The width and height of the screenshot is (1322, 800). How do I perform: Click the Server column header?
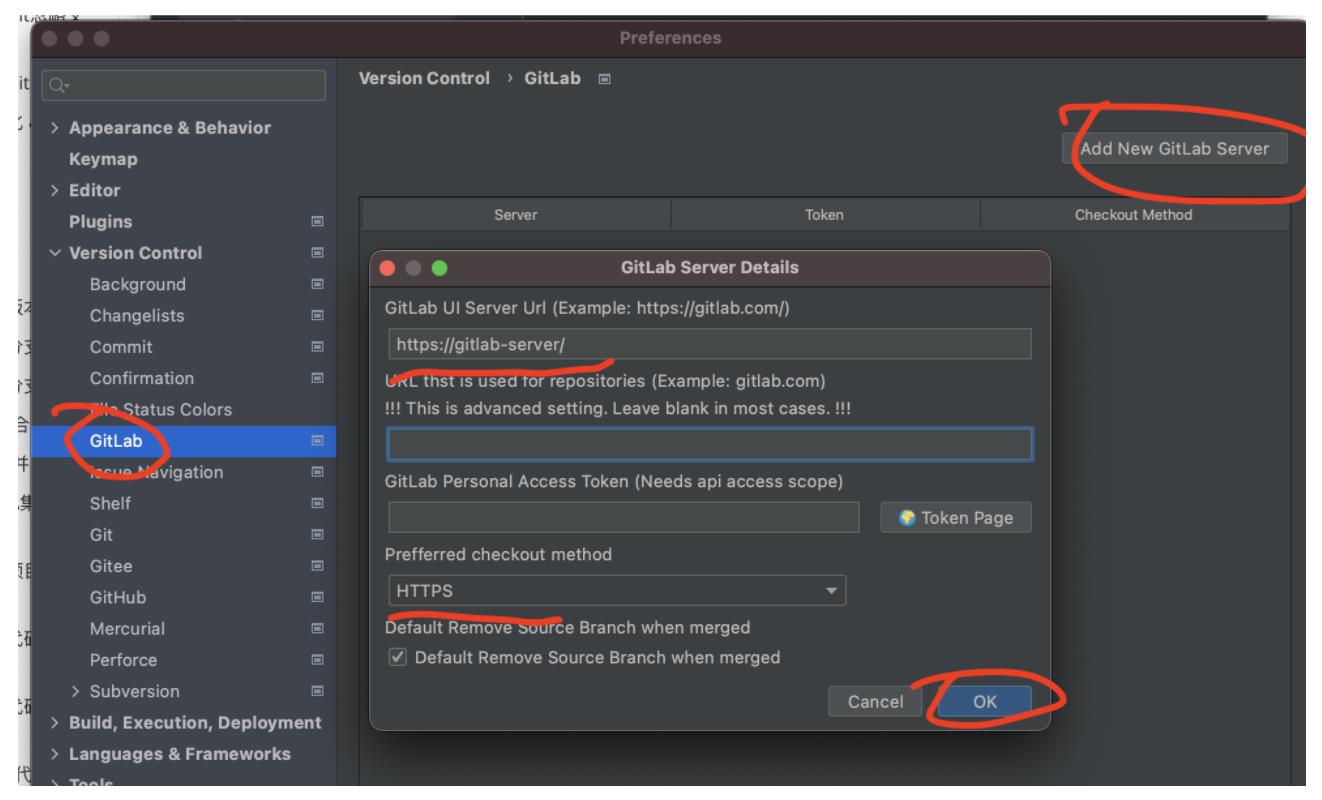[515, 215]
